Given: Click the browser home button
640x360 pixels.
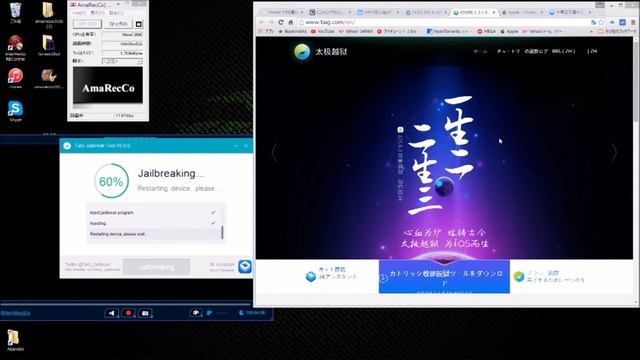Looking at the screenshot, I should point(291,22).
